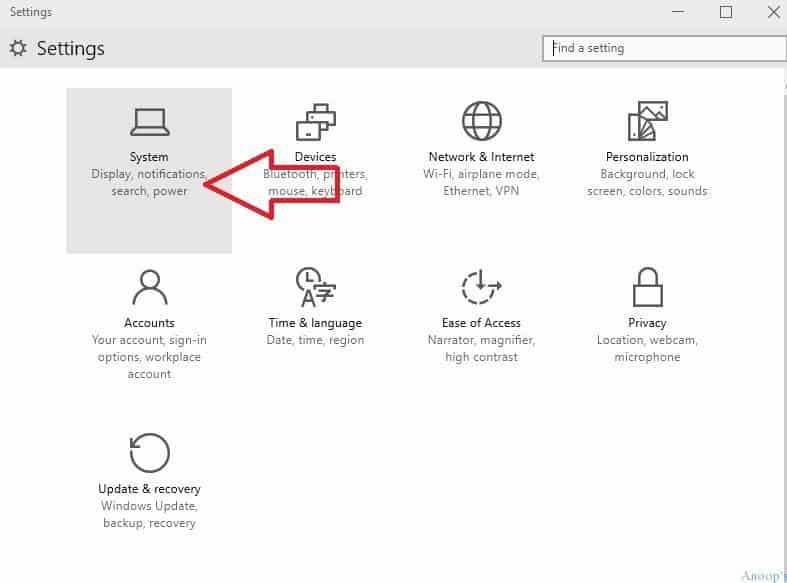Click the Settings gear icon in header
This screenshot has width=787, height=583.
(18, 48)
